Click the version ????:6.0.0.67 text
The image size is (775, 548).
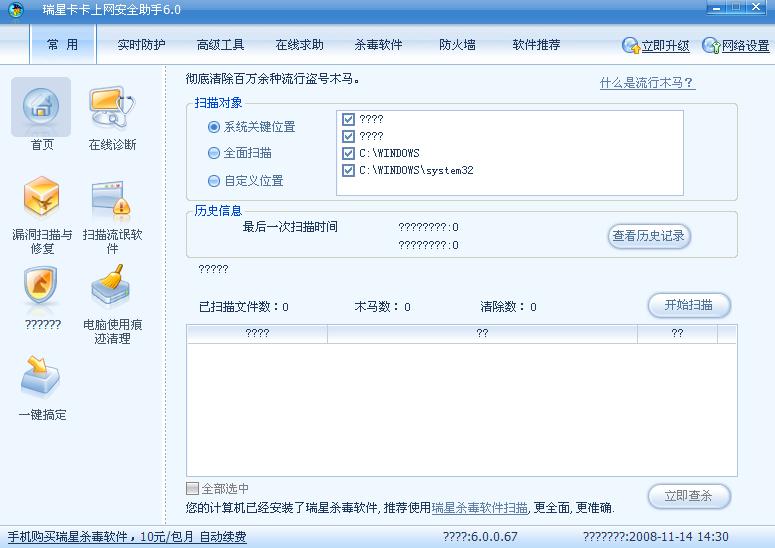(x=480, y=537)
